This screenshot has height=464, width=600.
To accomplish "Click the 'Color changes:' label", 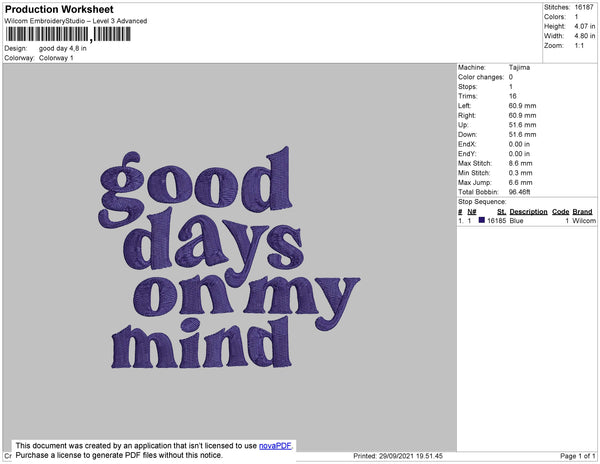I will point(481,77).
